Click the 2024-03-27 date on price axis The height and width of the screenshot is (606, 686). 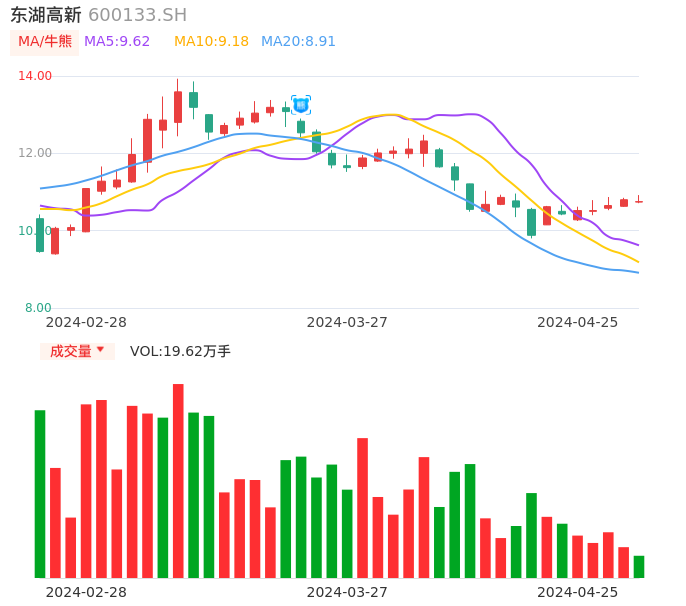point(347,322)
